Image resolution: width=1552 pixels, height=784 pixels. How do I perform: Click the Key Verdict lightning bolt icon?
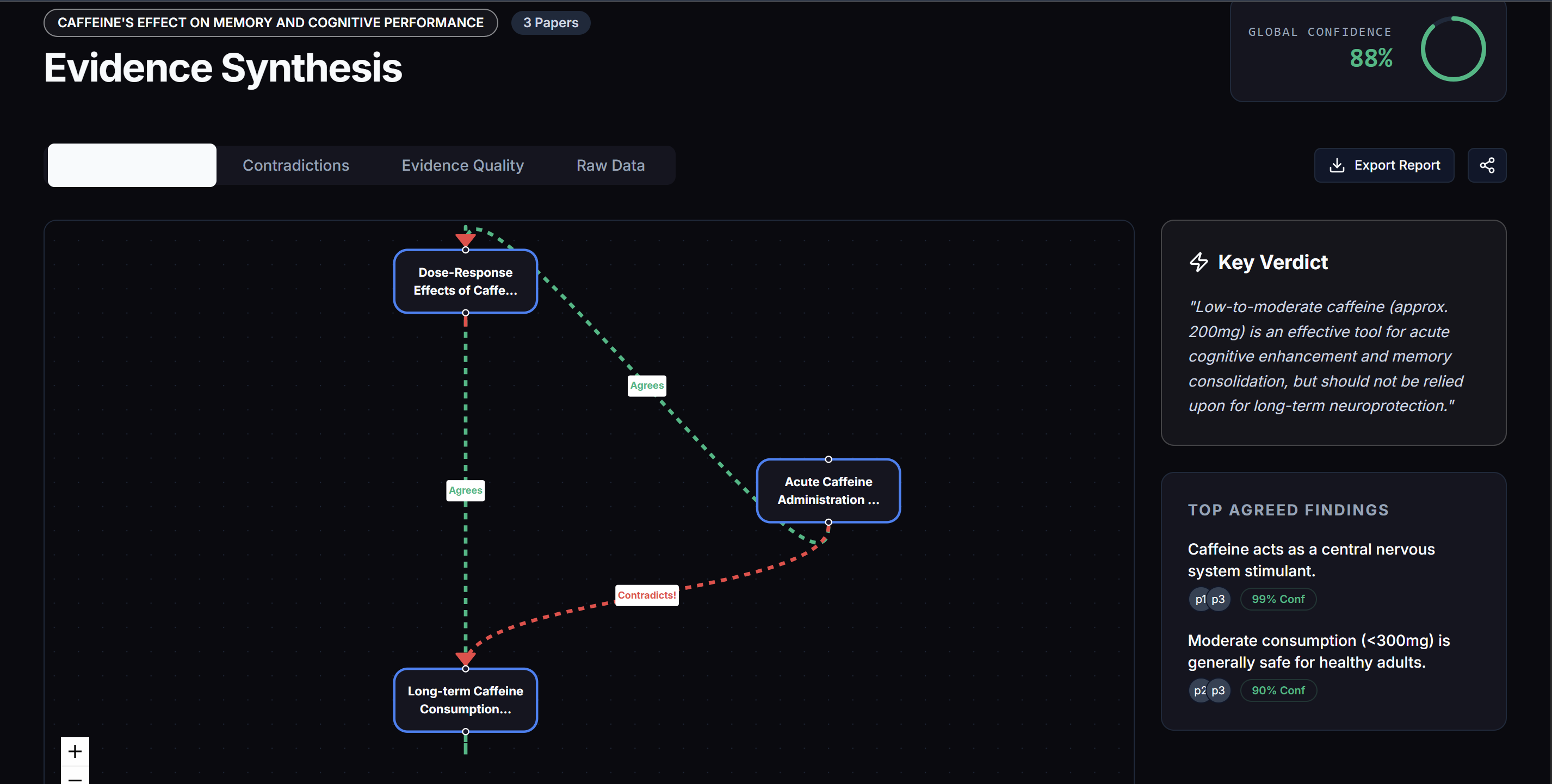(1198, 262)
